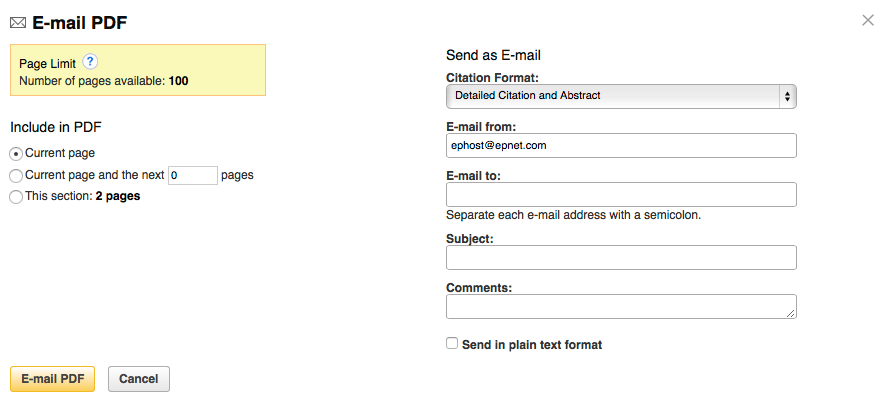
Task: Click the E-mail PDF button
Action: [52, 379]
